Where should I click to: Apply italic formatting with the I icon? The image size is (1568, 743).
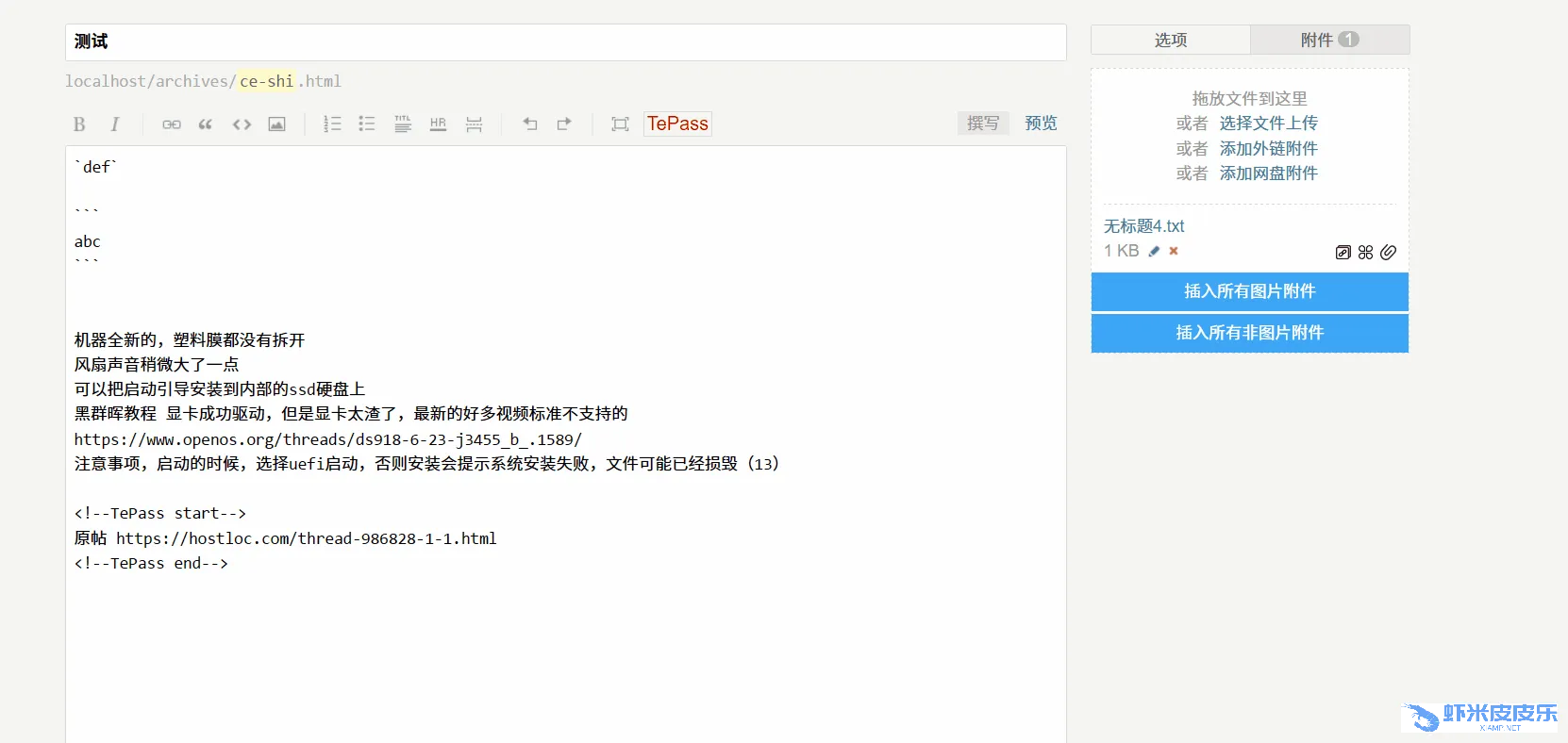click(114, 124)
